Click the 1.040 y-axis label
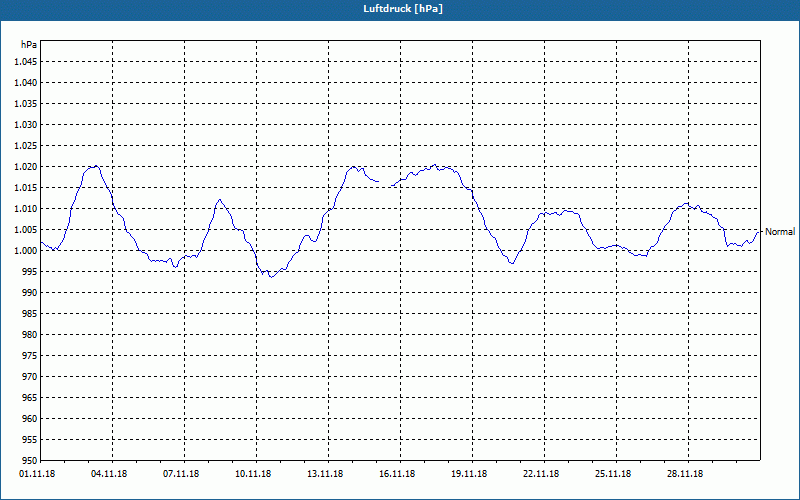Viewport: 800px width, 500px height. pyautogui.click(x=26, y=83)
